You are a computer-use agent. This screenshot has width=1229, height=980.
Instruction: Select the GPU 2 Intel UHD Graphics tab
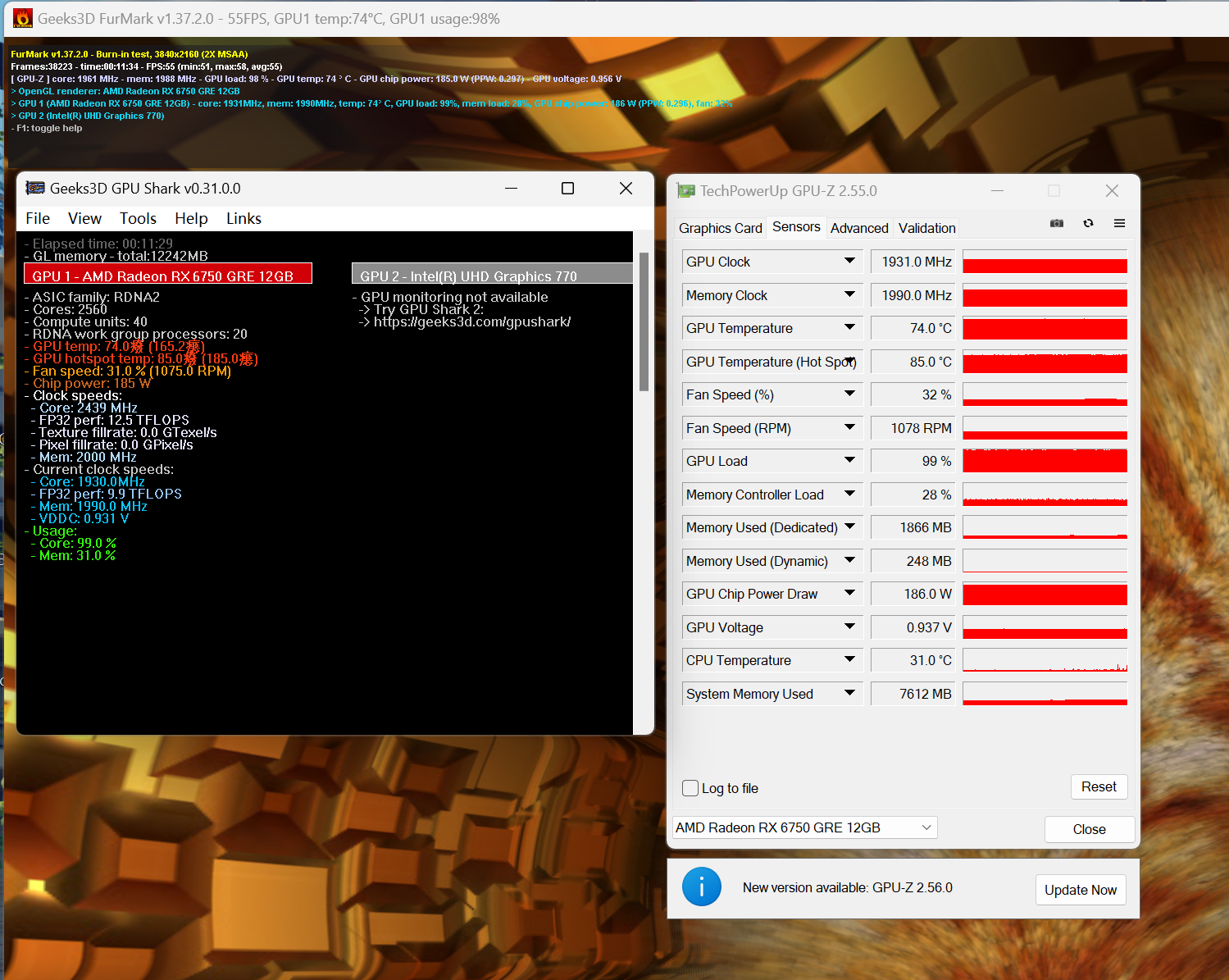coord(492,274)
